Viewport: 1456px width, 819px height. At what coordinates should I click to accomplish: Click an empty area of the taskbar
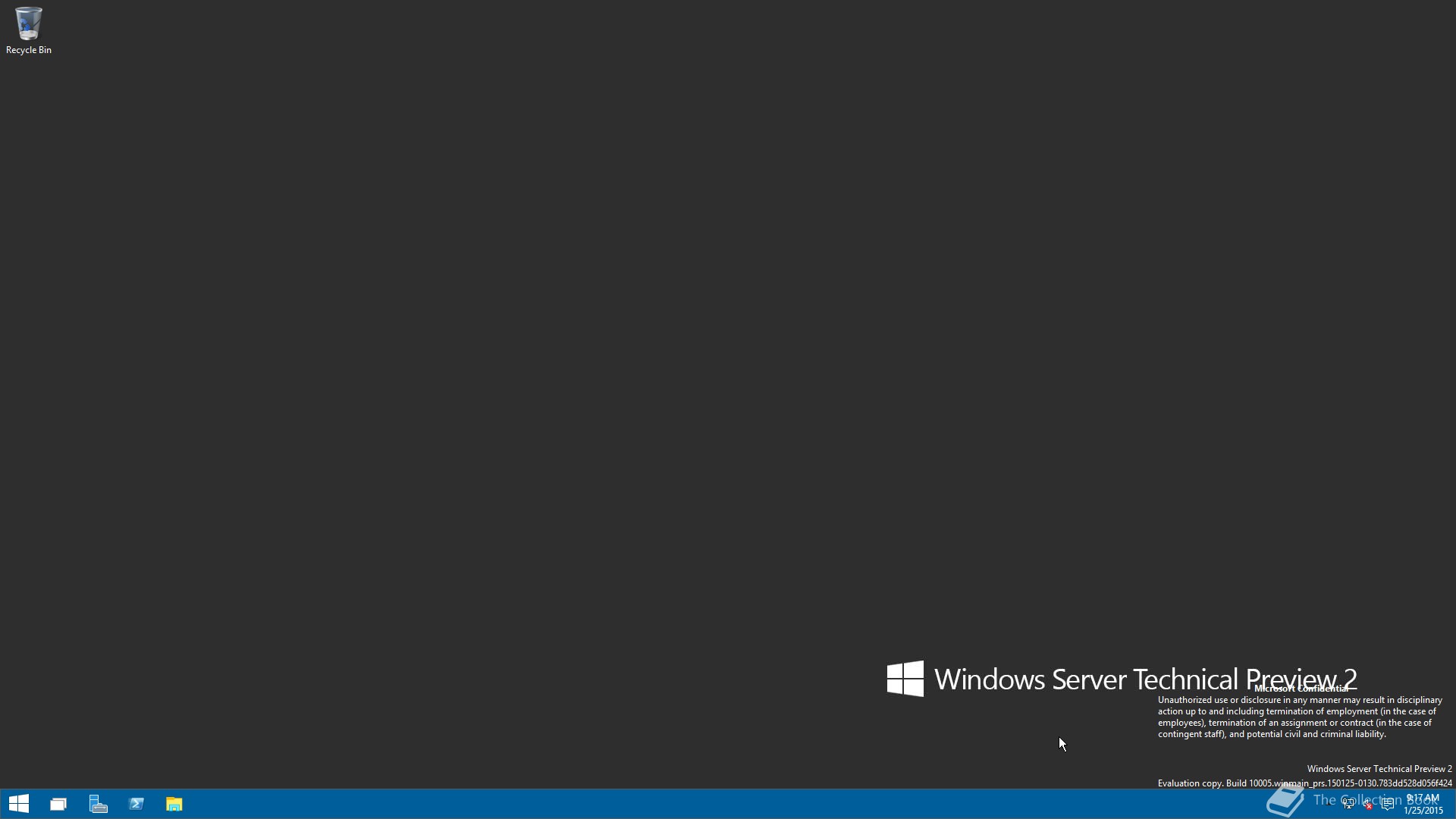point(682,804)
